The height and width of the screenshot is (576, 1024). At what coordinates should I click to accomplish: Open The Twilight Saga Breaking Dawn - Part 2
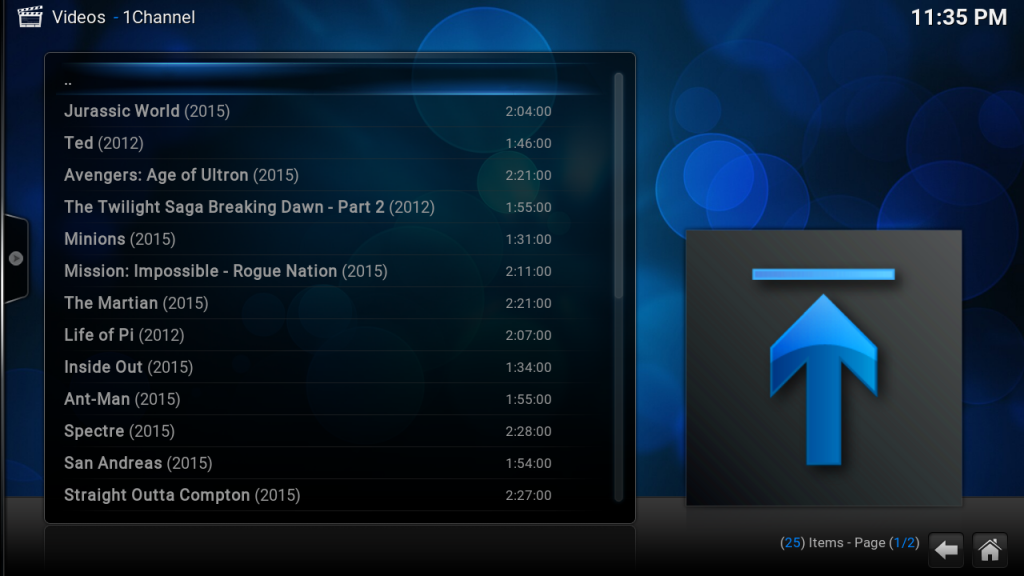(249, 207)
